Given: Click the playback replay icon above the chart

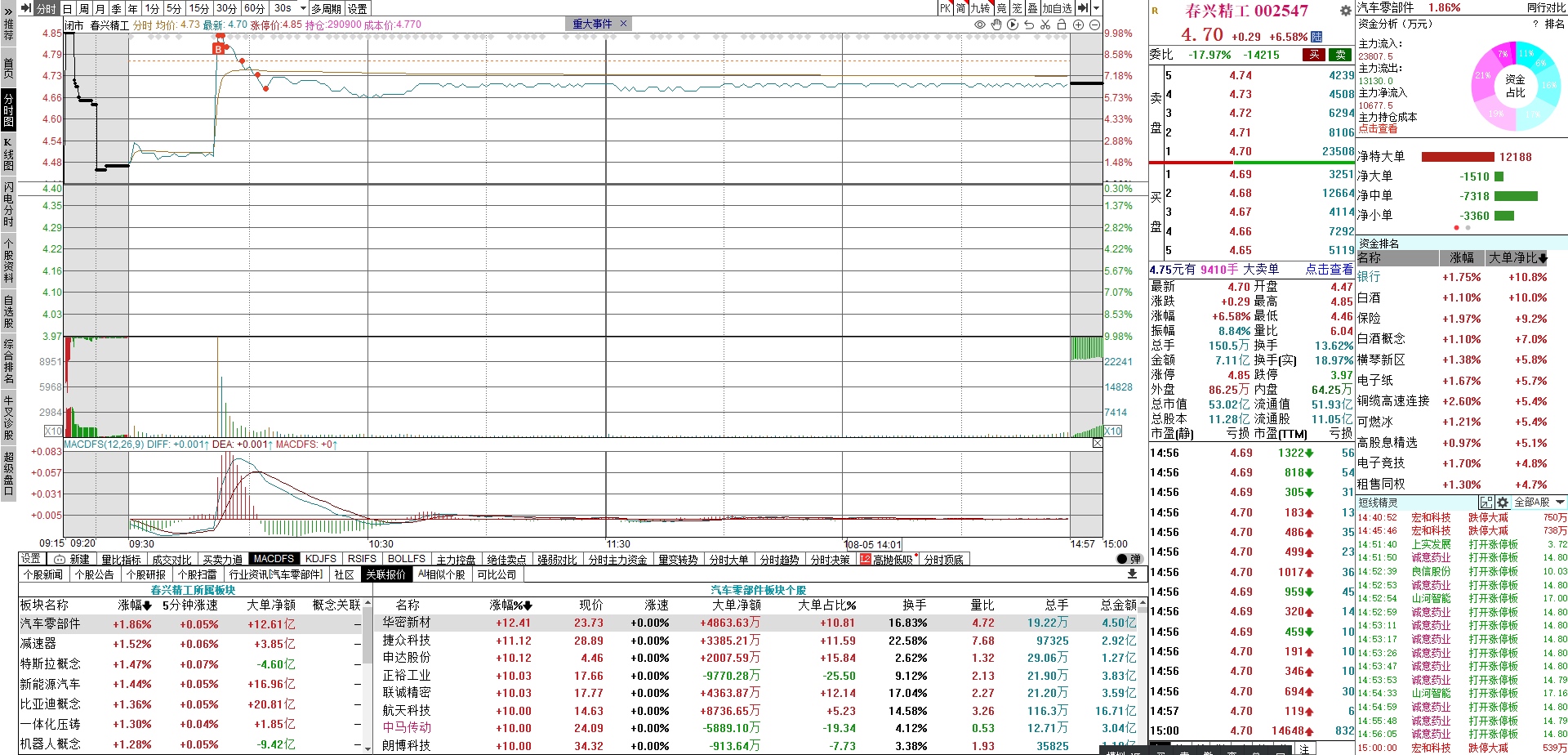Looking at the screenshot, I should point(1013,25).
